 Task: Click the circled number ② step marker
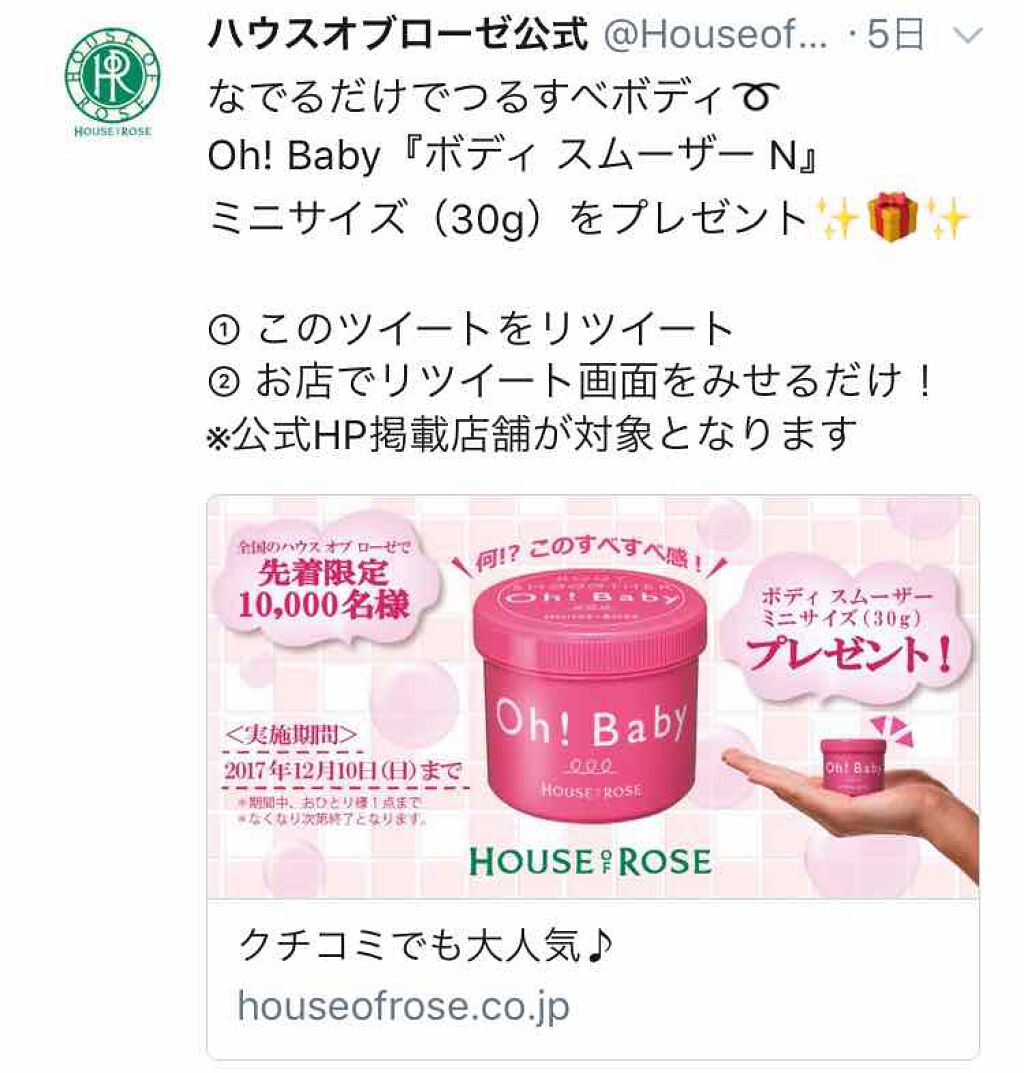[x=224, y=383]
